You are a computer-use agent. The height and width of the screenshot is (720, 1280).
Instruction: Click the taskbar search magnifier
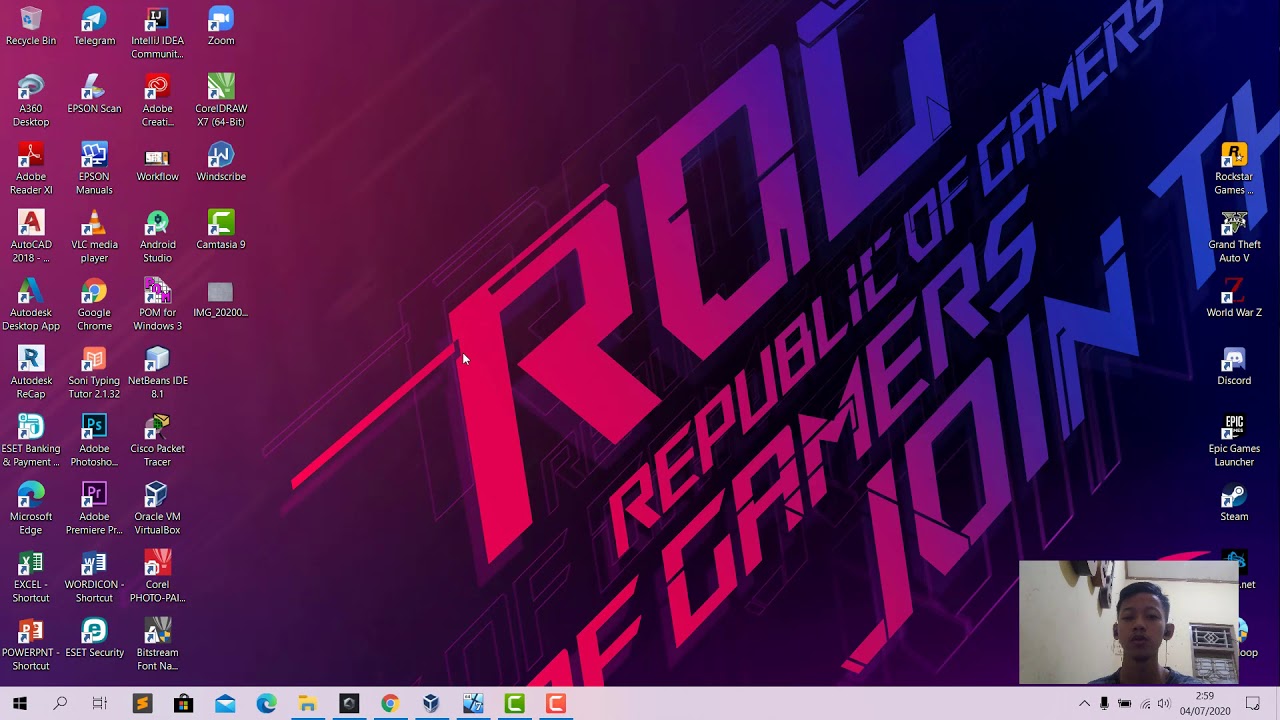[60, 704]
